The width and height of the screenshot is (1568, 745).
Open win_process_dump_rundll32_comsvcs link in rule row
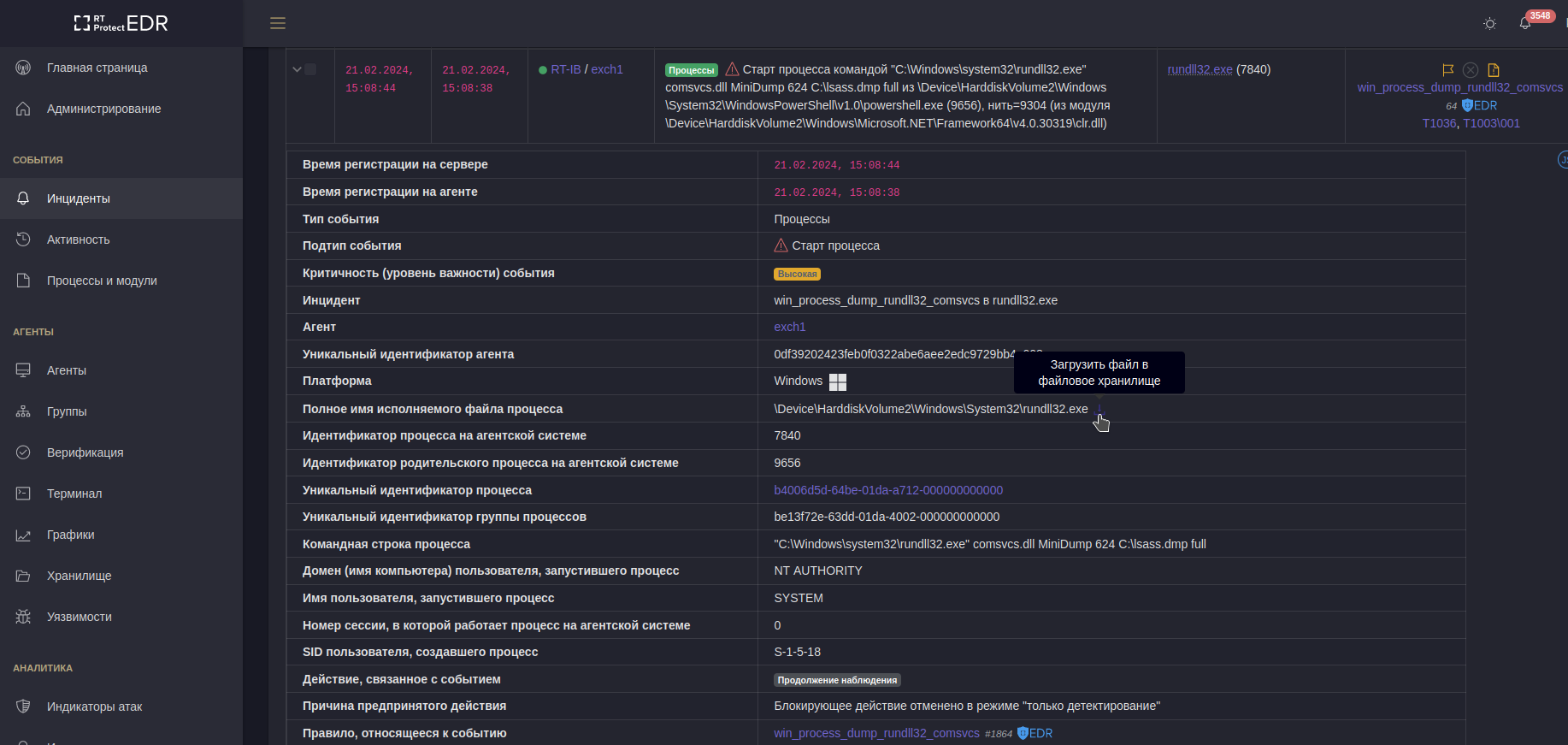click(x=876, y=733)
